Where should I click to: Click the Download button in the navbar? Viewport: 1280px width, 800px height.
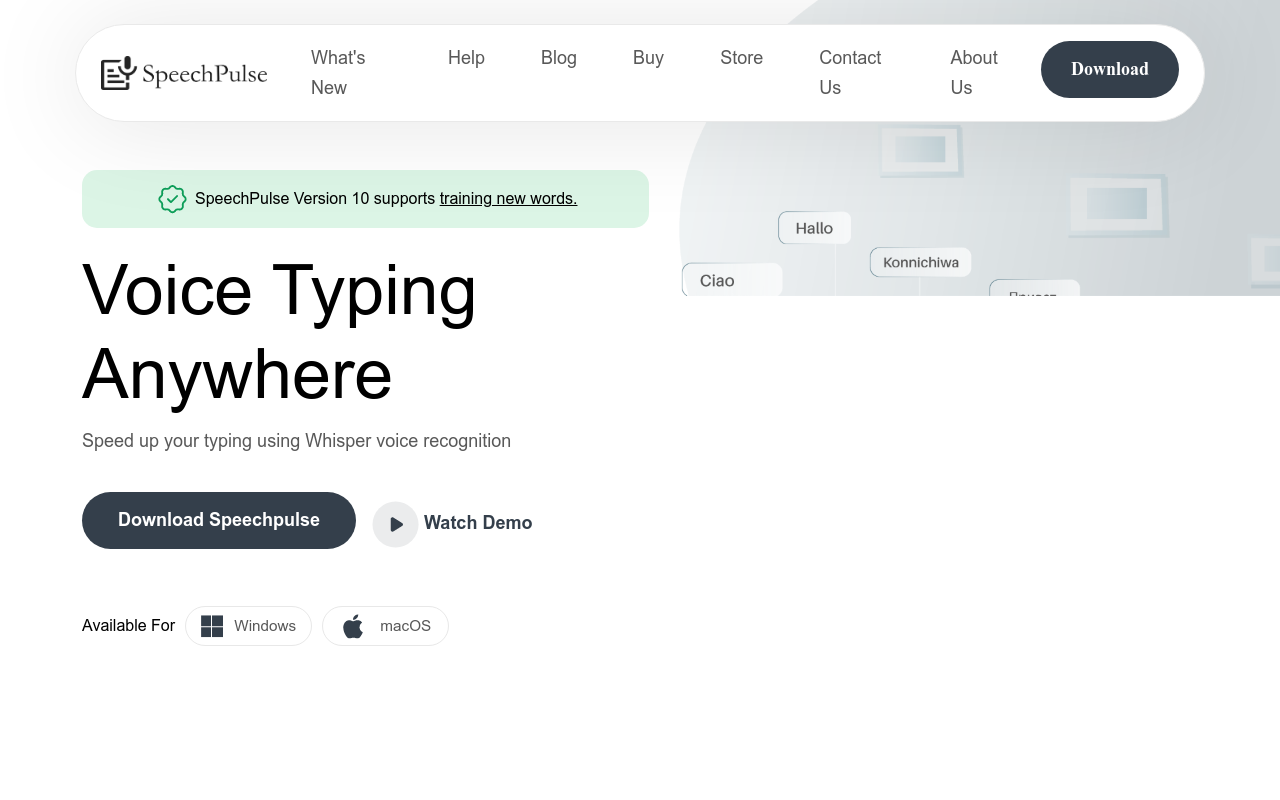coord(1110,69)
